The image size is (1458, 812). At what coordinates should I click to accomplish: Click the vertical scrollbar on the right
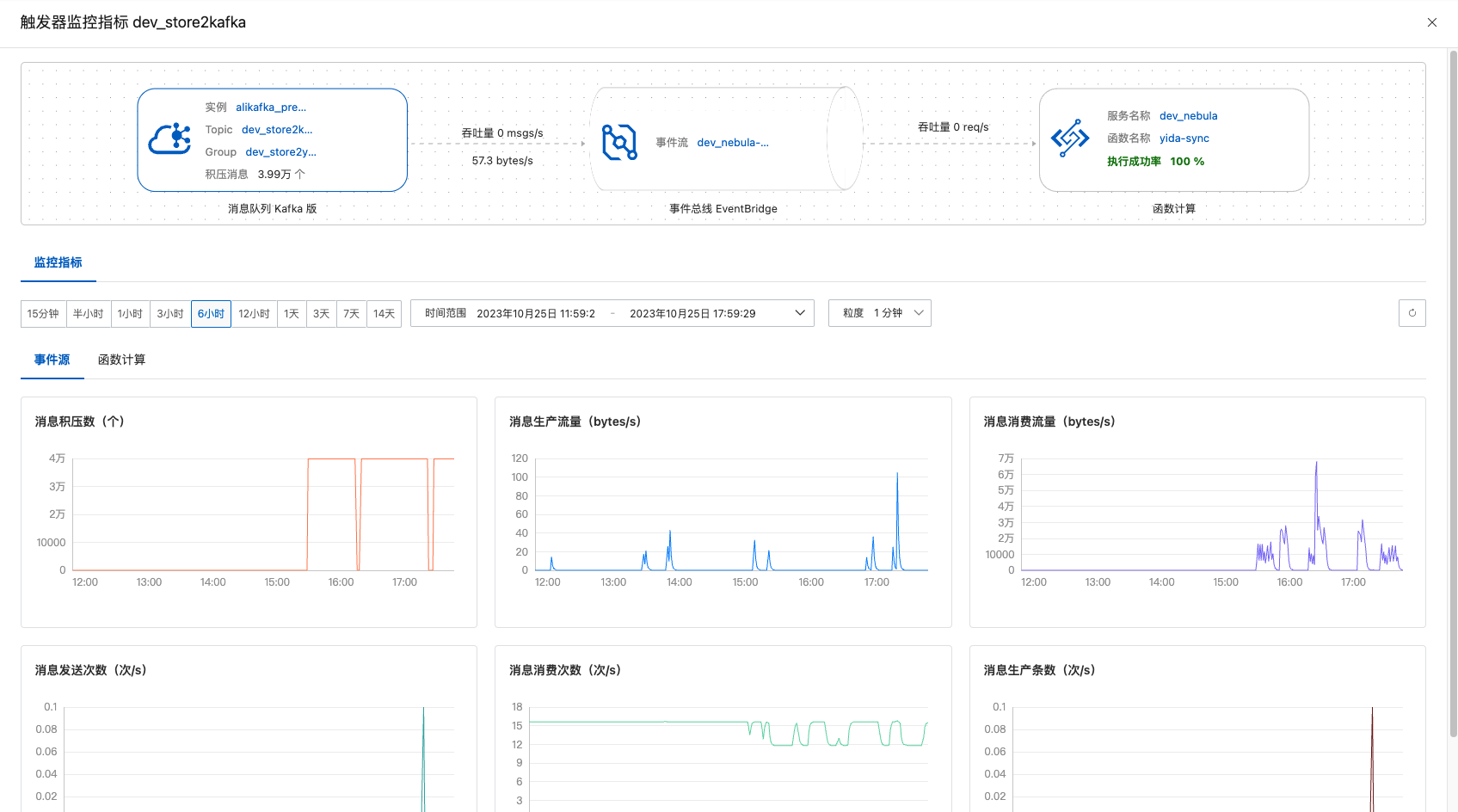[x=1453, y=393]
